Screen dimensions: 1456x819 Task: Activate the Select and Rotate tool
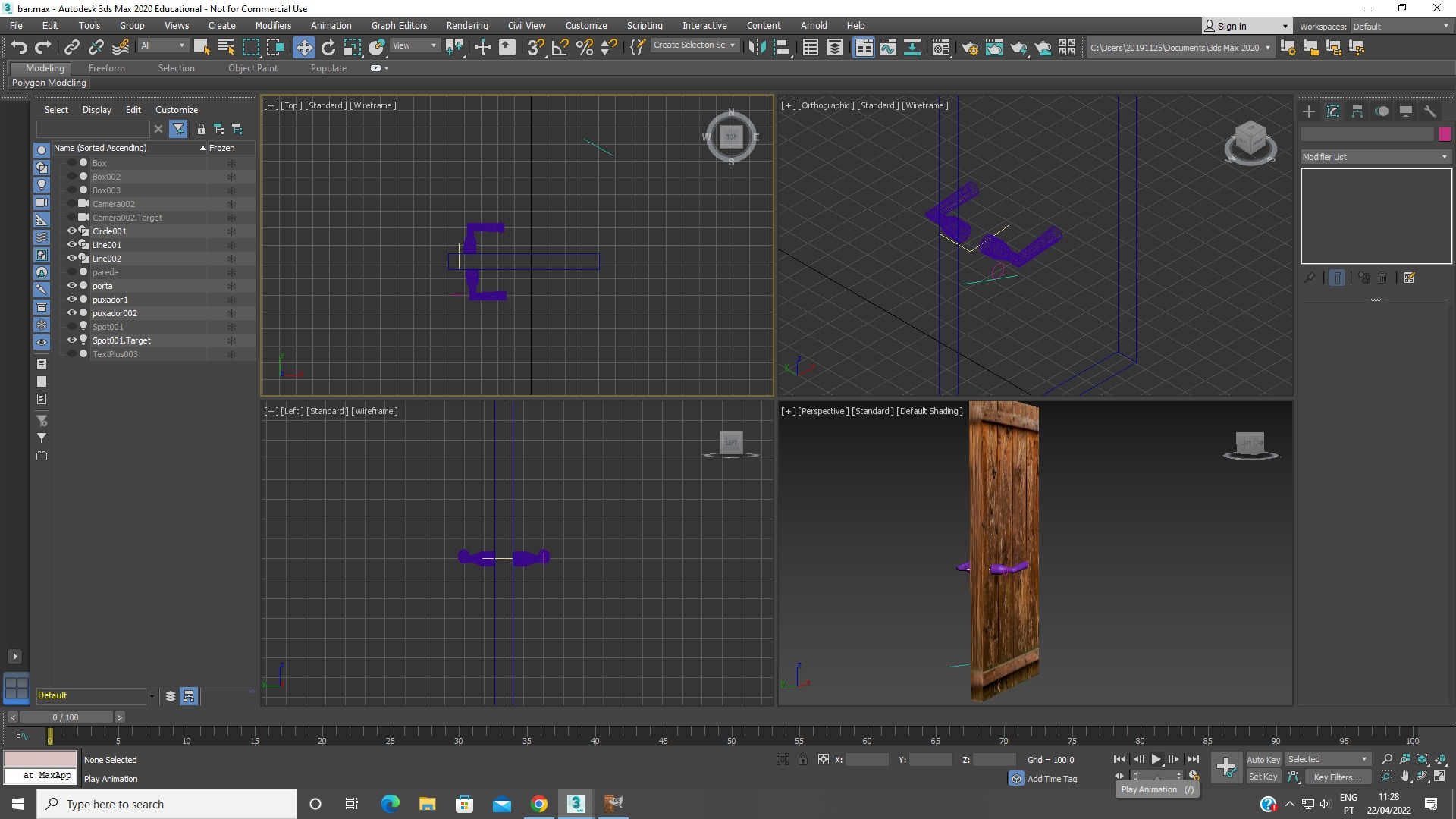(x=328, y=47)
